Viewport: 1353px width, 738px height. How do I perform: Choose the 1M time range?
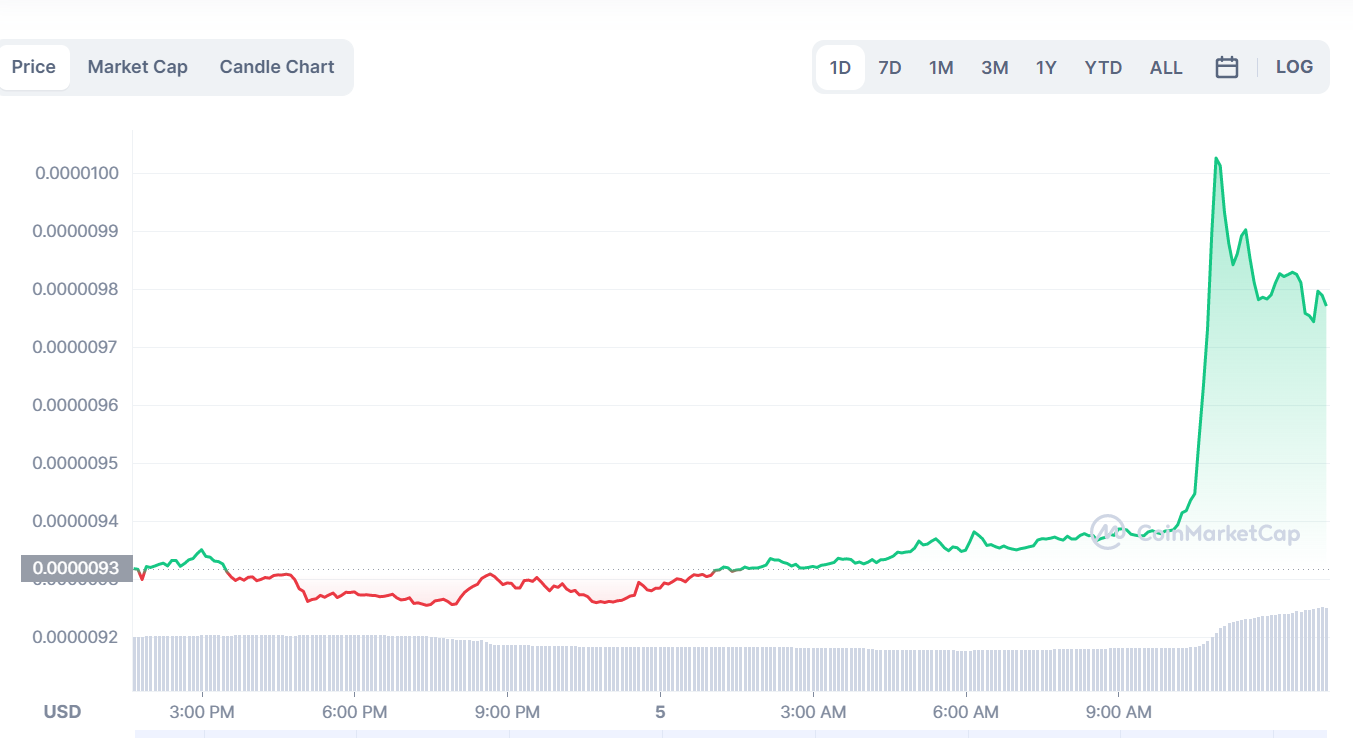point(941,68)
